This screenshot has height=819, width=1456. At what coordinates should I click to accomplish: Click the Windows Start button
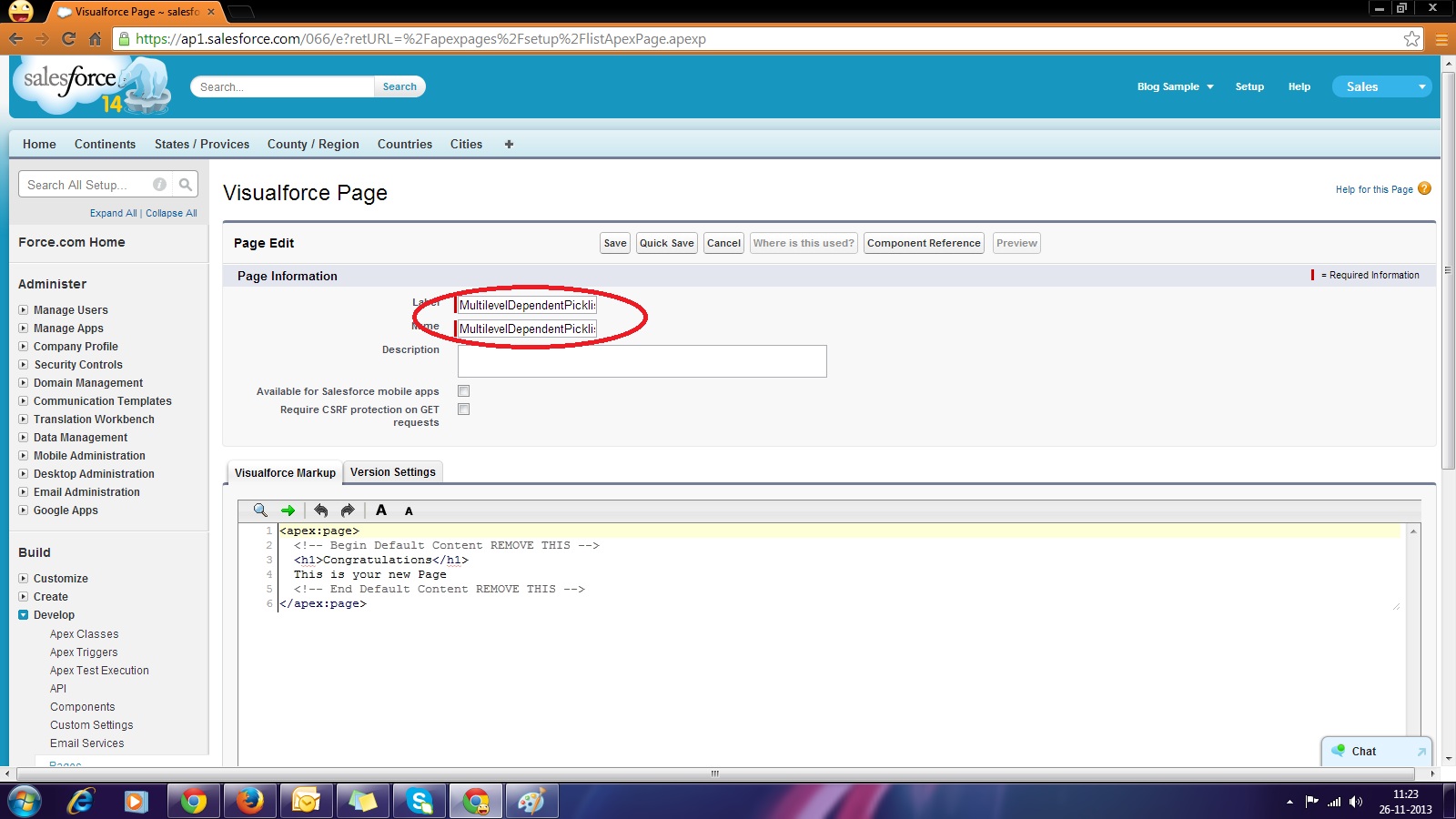click(x=24, y=802)
